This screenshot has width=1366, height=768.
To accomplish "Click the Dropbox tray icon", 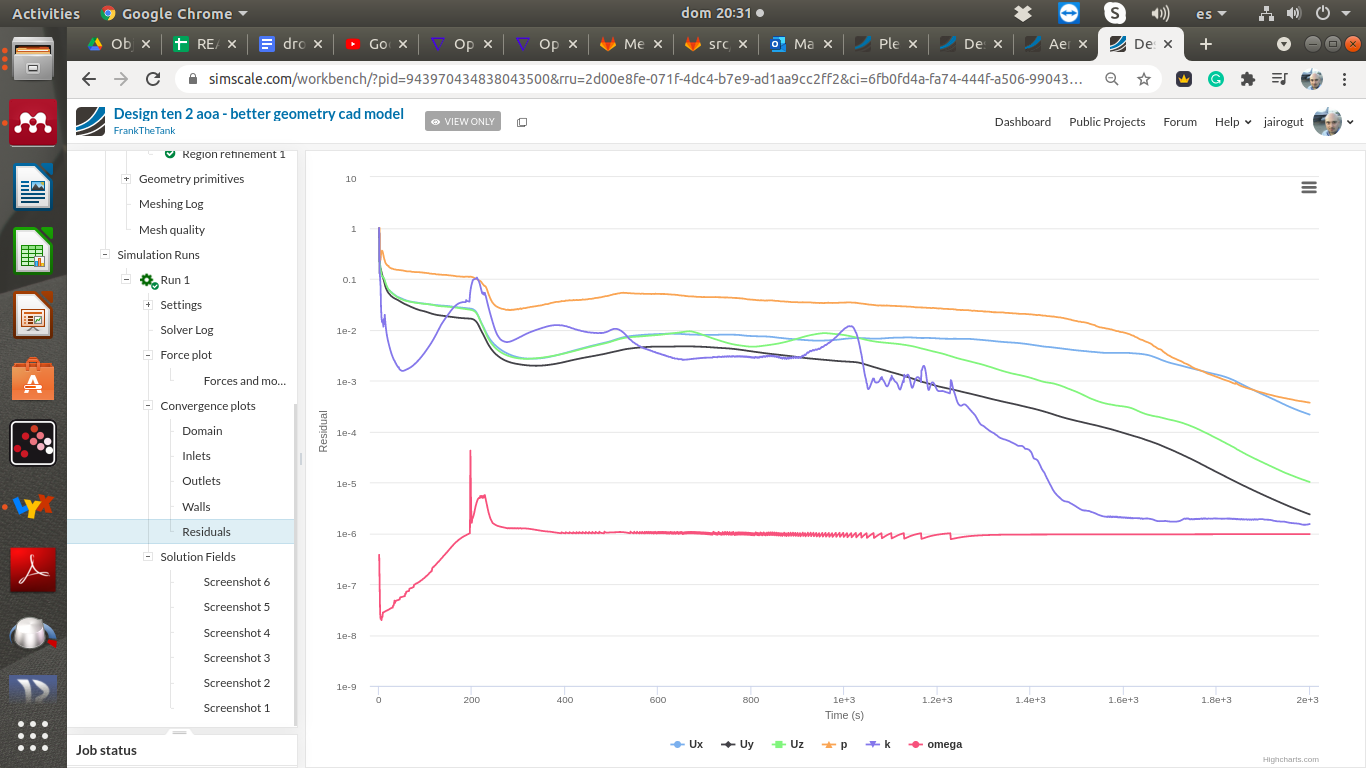I will click(1022, 14).
